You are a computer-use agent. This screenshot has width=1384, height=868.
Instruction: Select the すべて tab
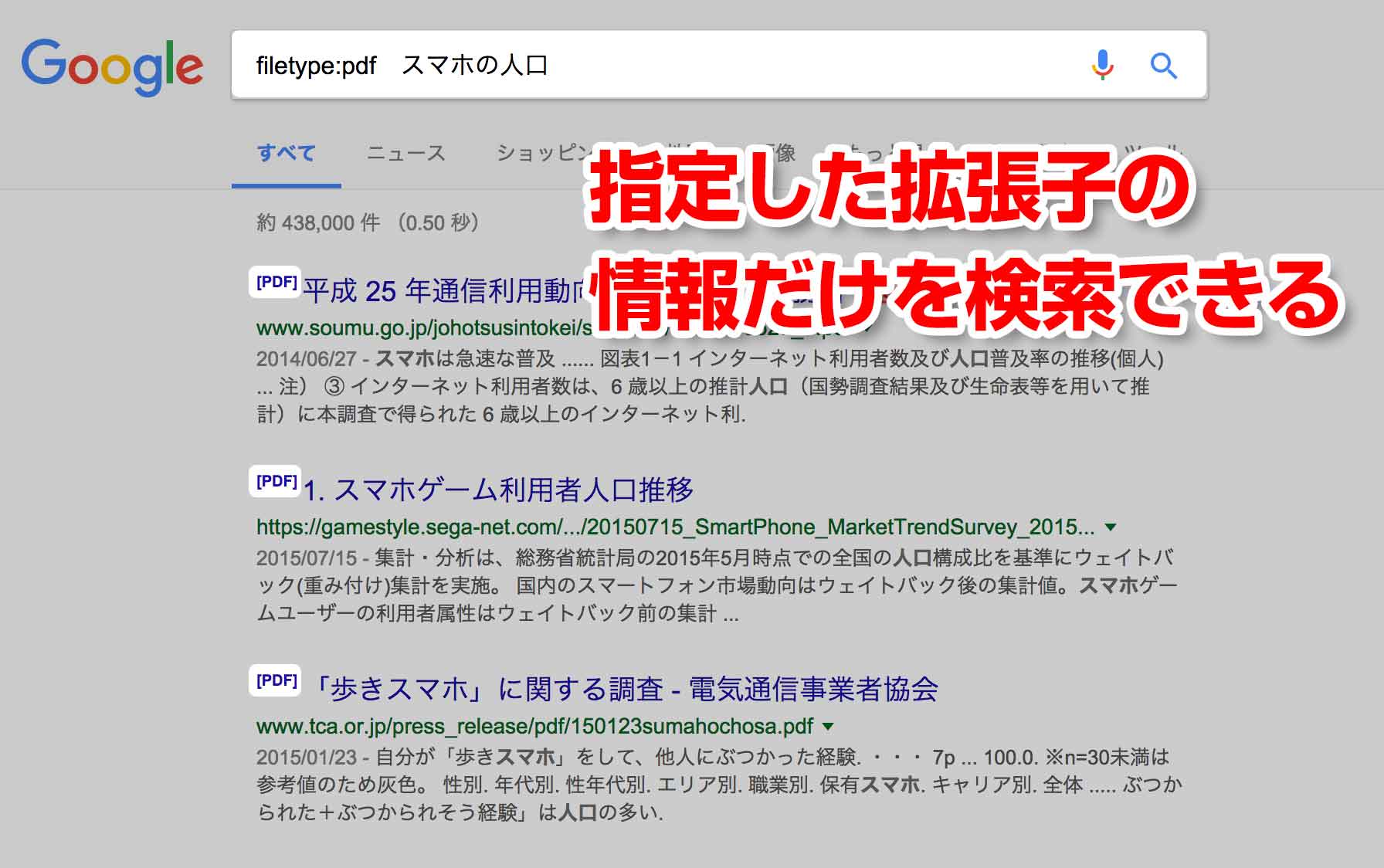287,153
